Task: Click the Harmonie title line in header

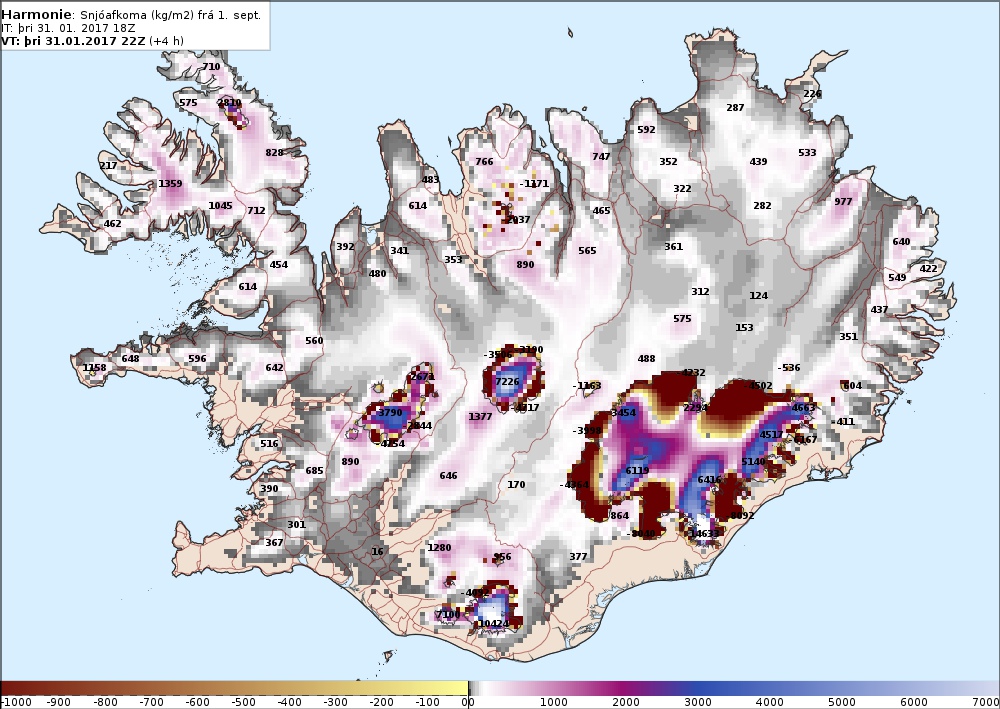Action: click(131, 15)
